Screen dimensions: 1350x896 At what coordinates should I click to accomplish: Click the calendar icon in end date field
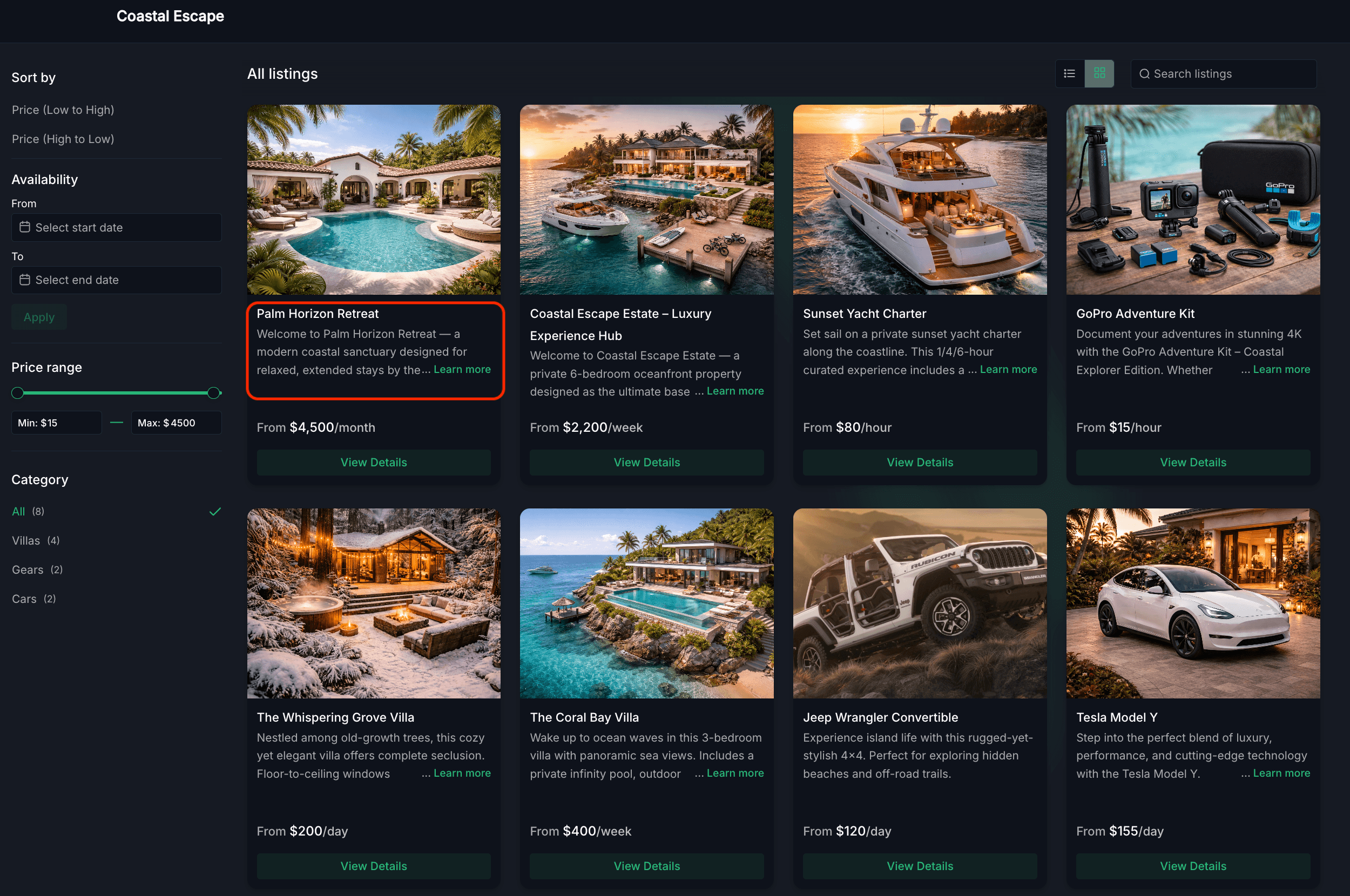25,280
